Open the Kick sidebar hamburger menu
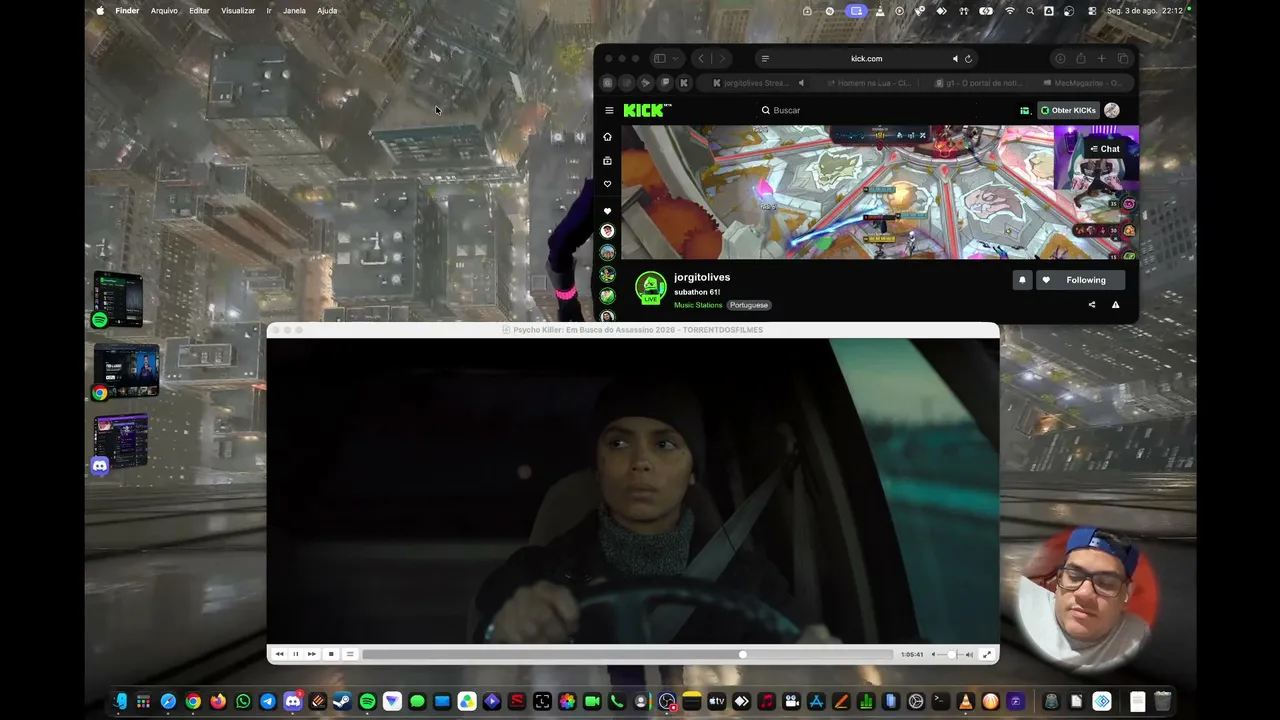This screenshot has height=720, width=1280. (609, 110)
